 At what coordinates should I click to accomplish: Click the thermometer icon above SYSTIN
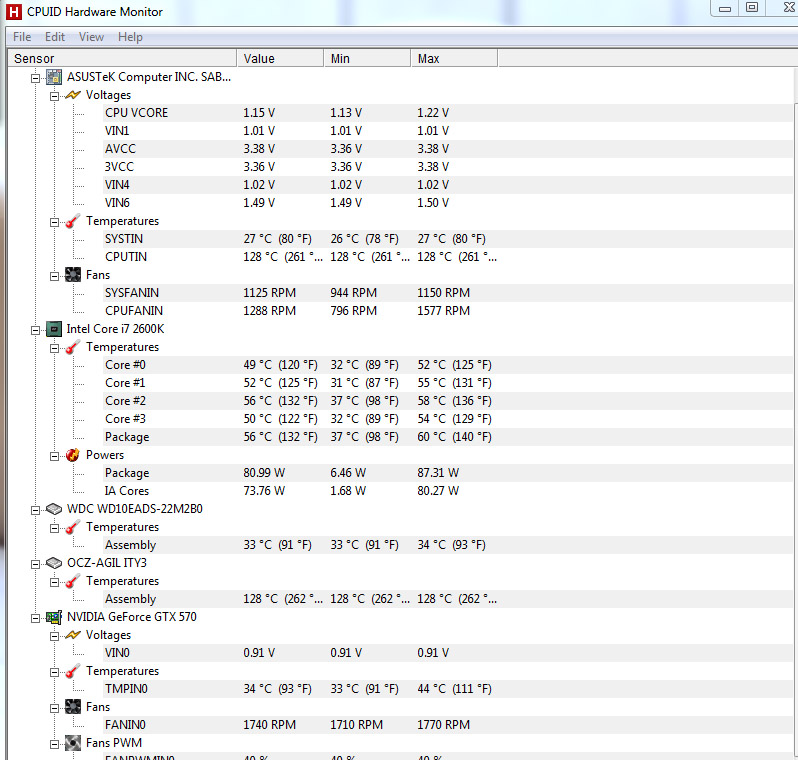(73, 221)
